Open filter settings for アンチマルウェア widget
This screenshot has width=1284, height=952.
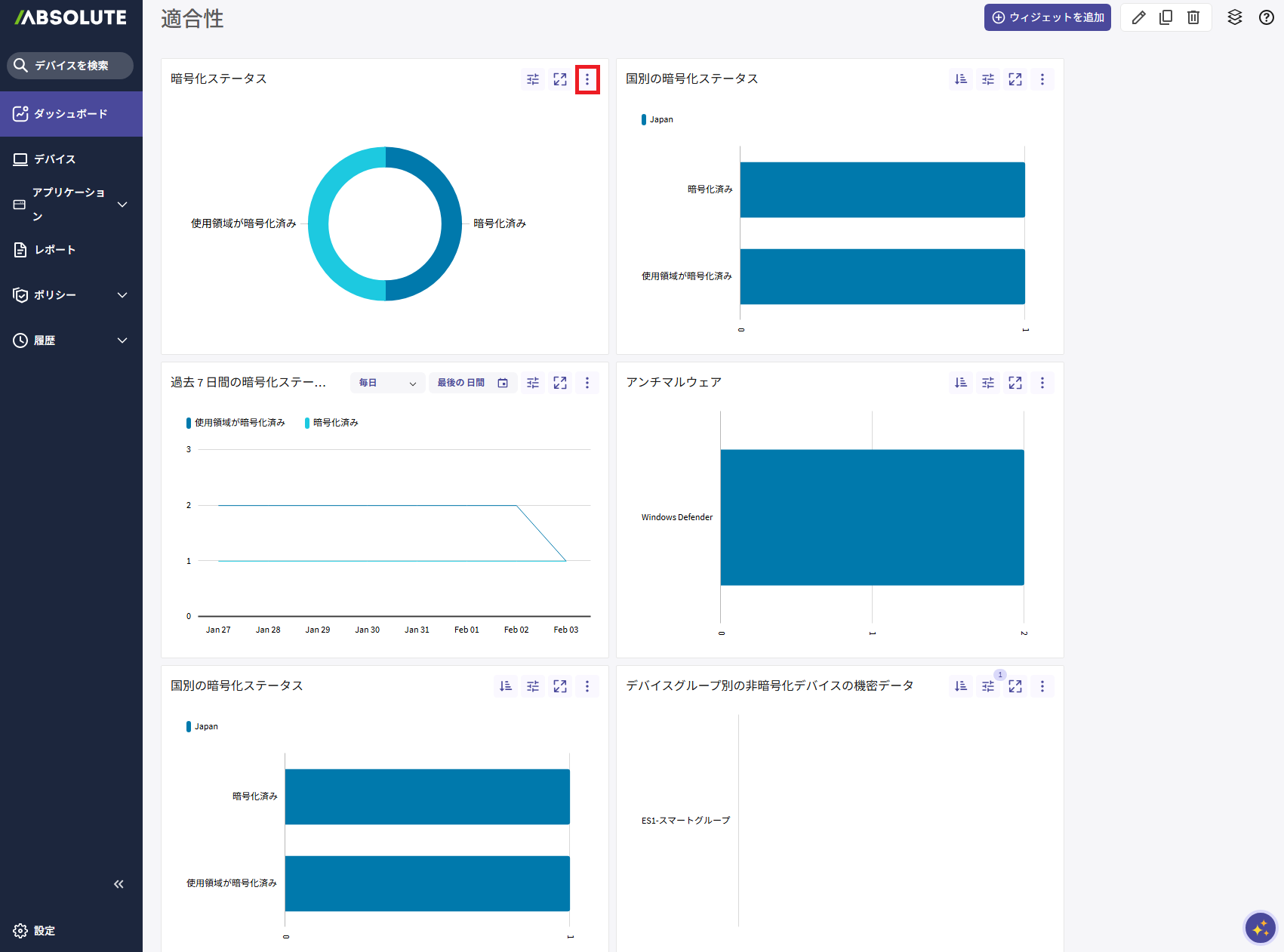[988, 383]
